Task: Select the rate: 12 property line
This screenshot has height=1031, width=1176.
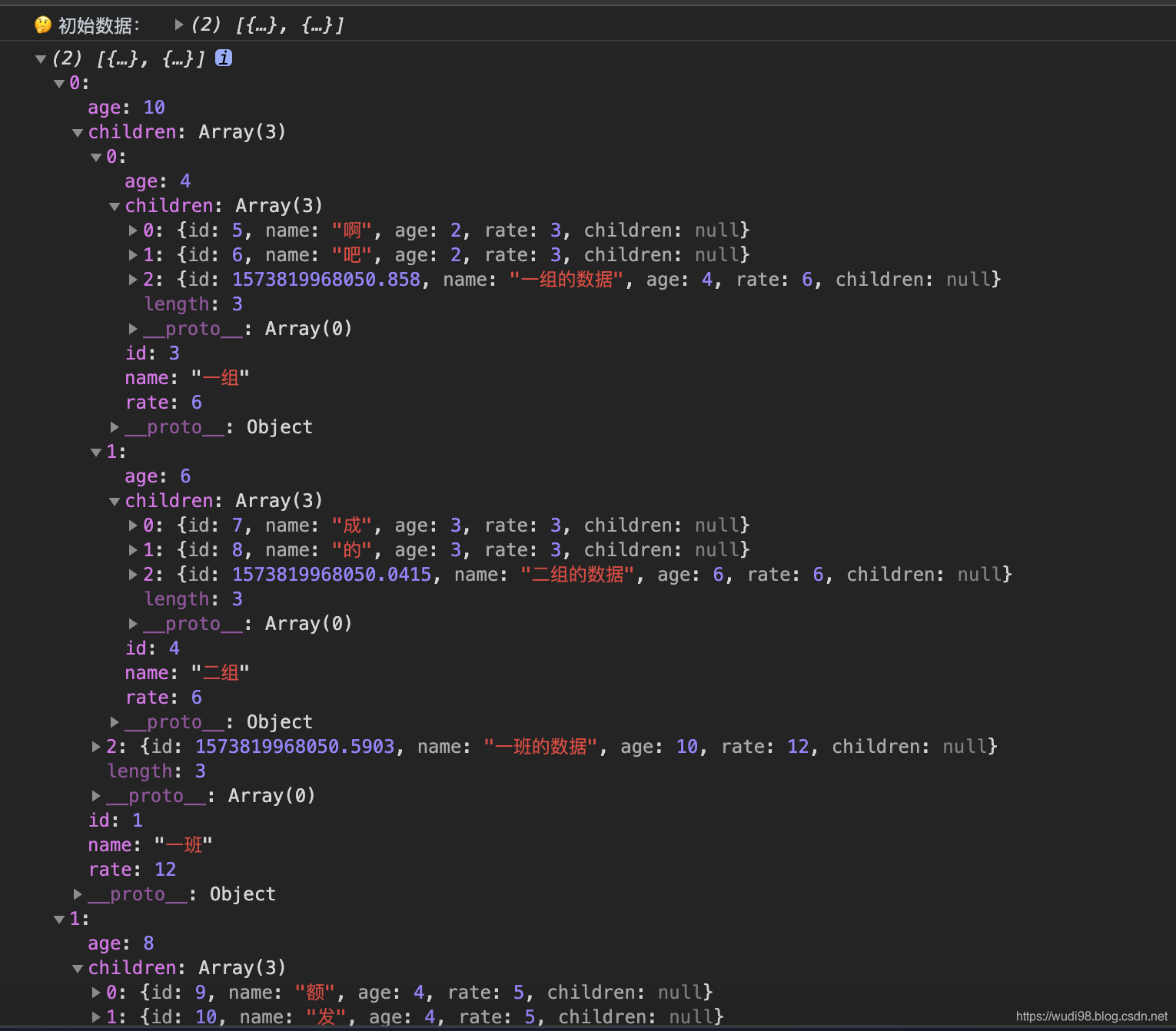Action: click(x=132, y=870)
